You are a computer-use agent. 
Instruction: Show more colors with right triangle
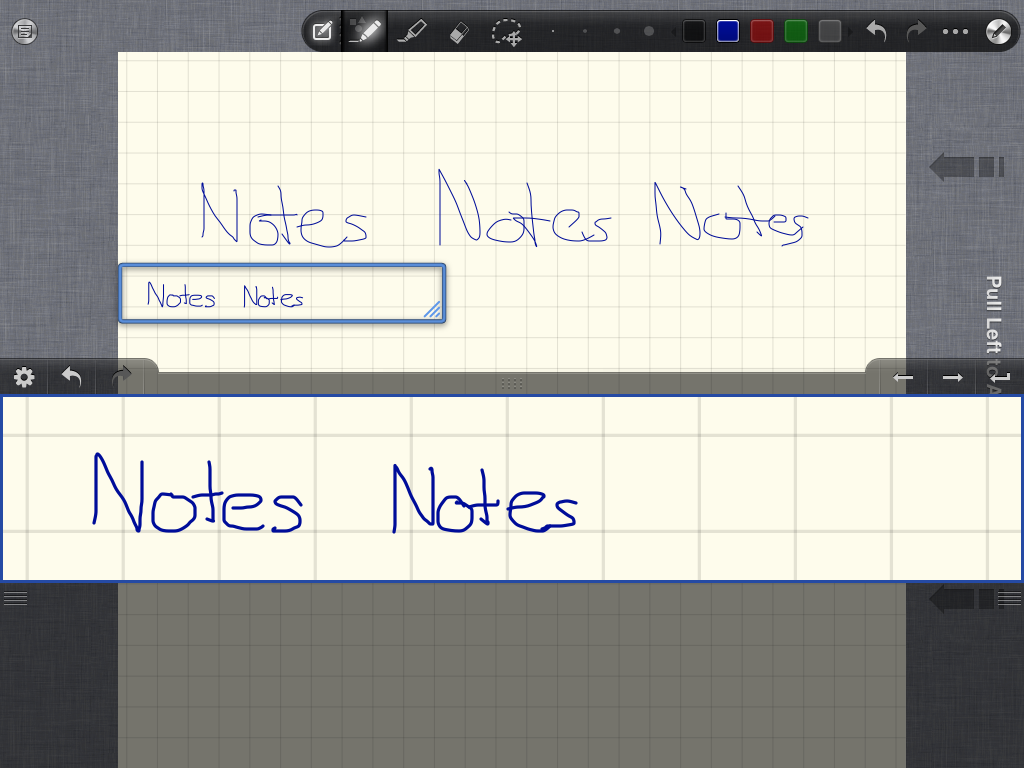[850, 31]
